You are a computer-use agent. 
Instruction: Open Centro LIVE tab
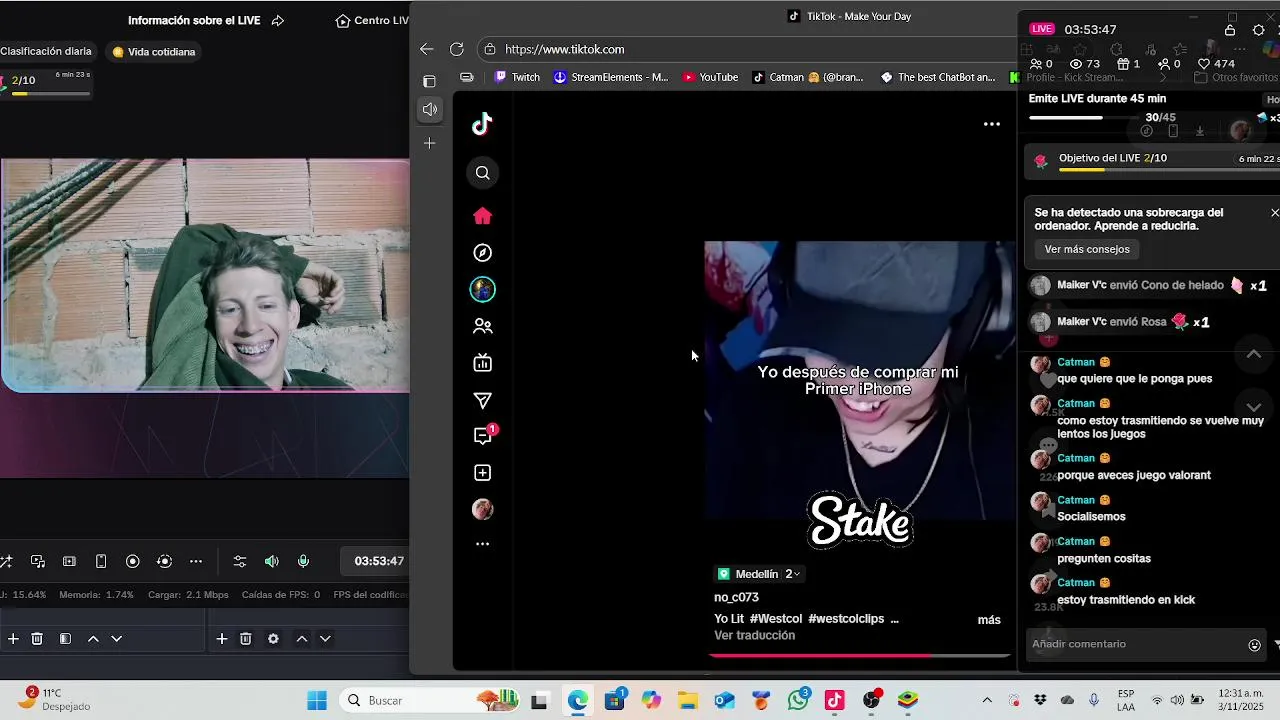coord(372,20)
